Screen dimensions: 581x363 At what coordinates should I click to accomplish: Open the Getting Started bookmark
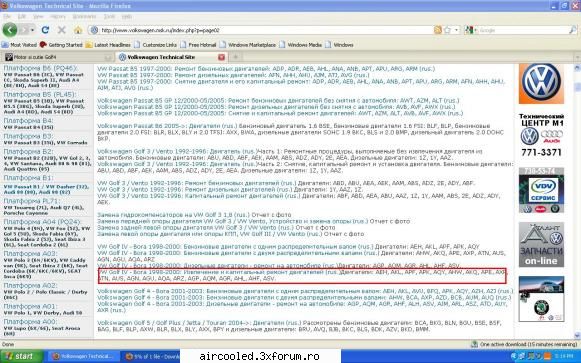tap(61, 45)
